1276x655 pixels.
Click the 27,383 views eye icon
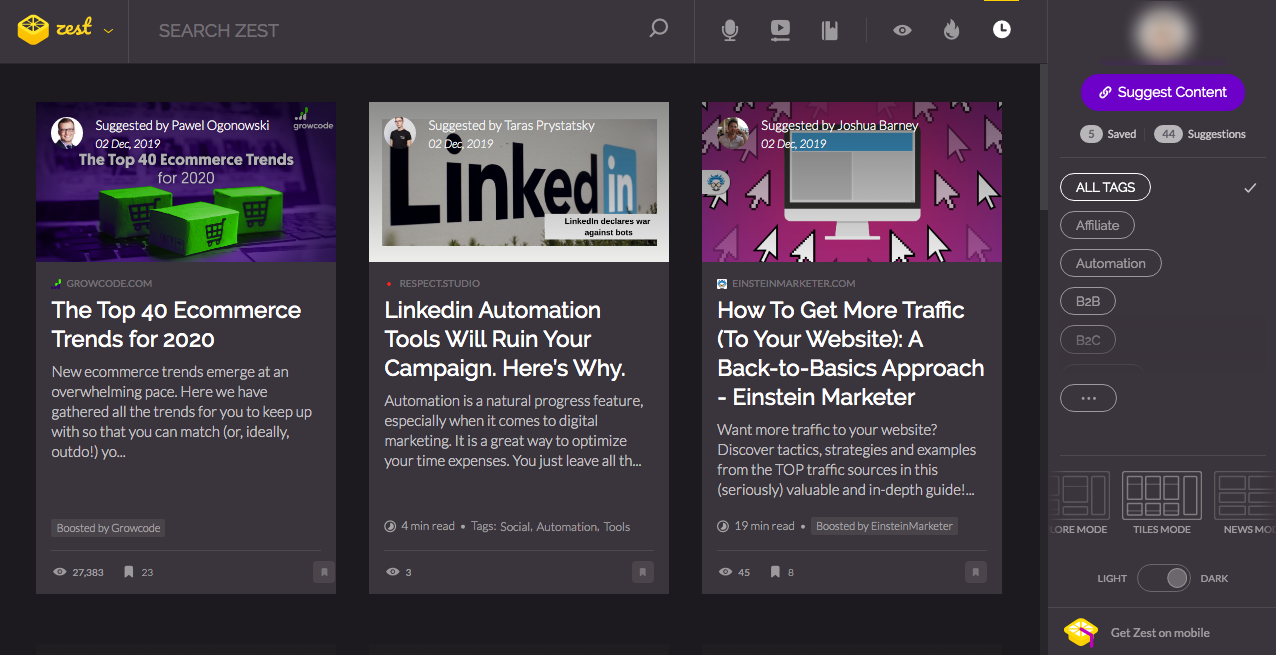[x=59, y=572]
